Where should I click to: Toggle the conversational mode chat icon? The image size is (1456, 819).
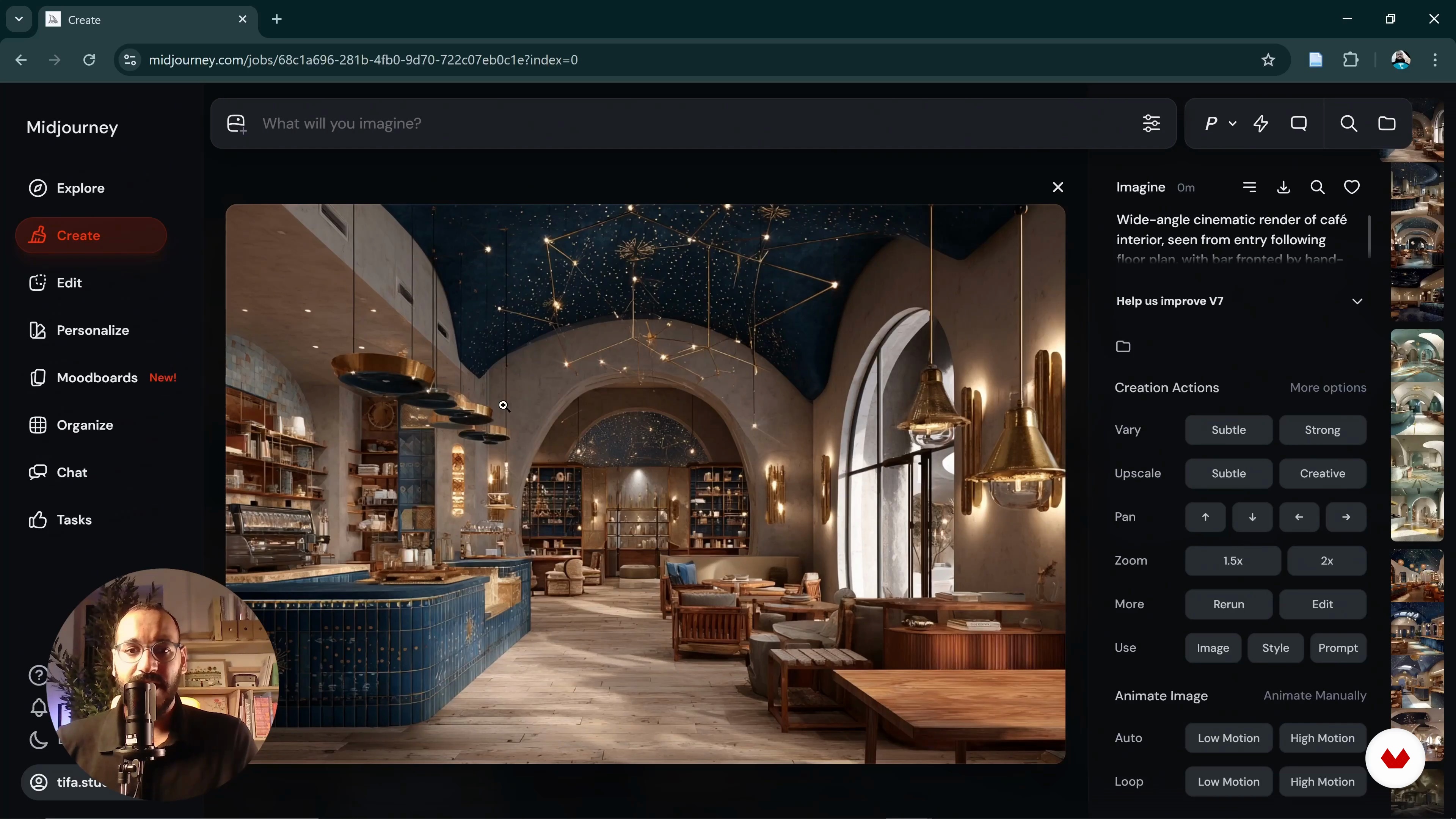(x=1299, y=123)
